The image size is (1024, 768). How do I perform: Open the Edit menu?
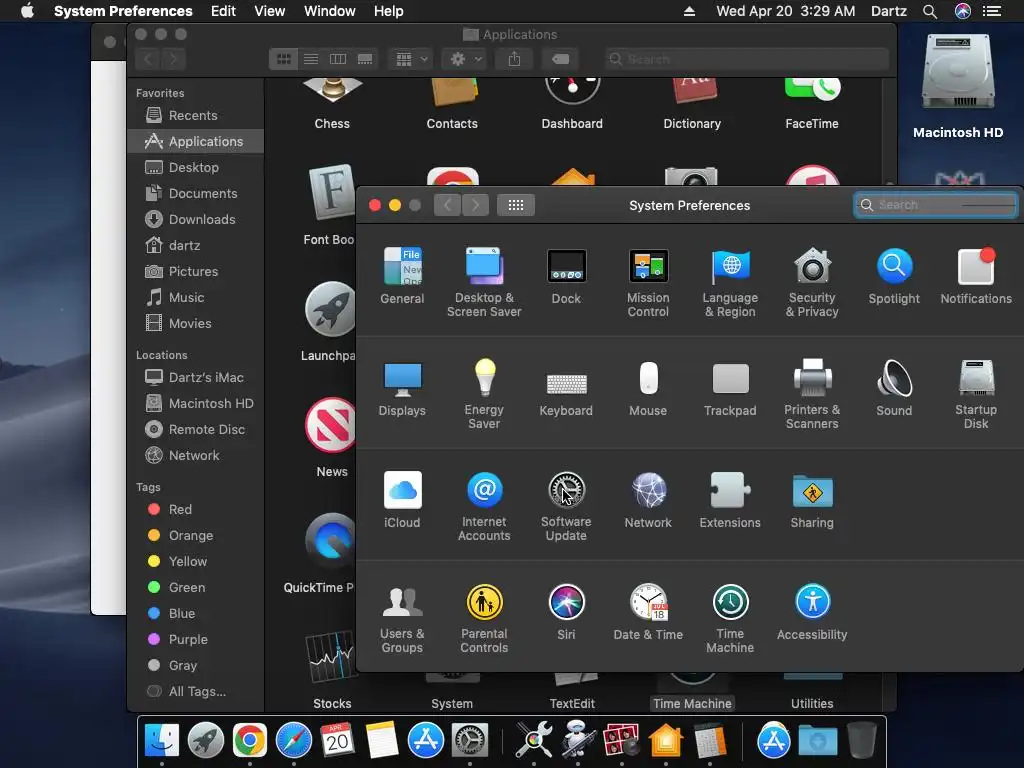click(223, 11)
